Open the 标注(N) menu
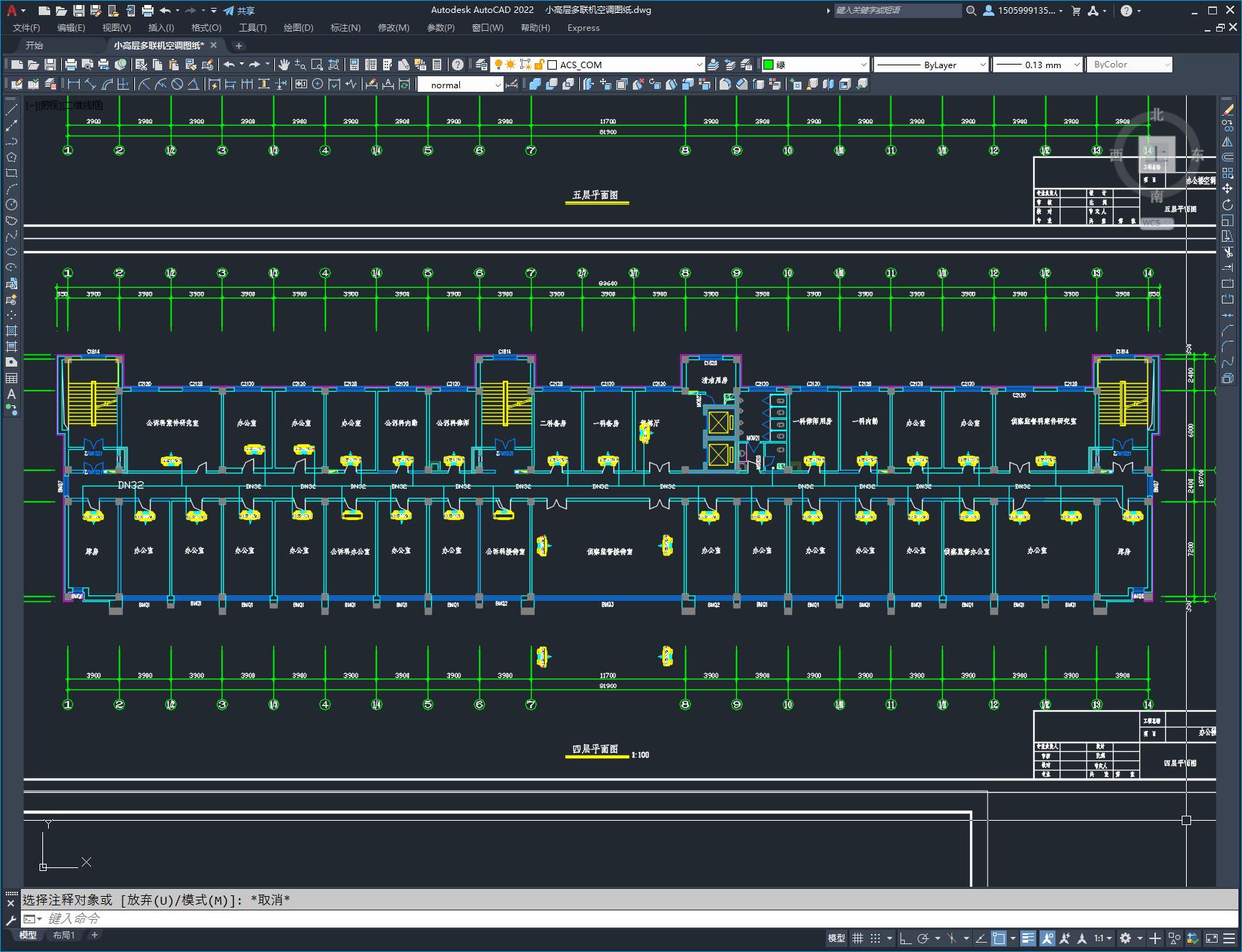The height and width of the screenshot is (952, 1242). click(x=345, y=28)
